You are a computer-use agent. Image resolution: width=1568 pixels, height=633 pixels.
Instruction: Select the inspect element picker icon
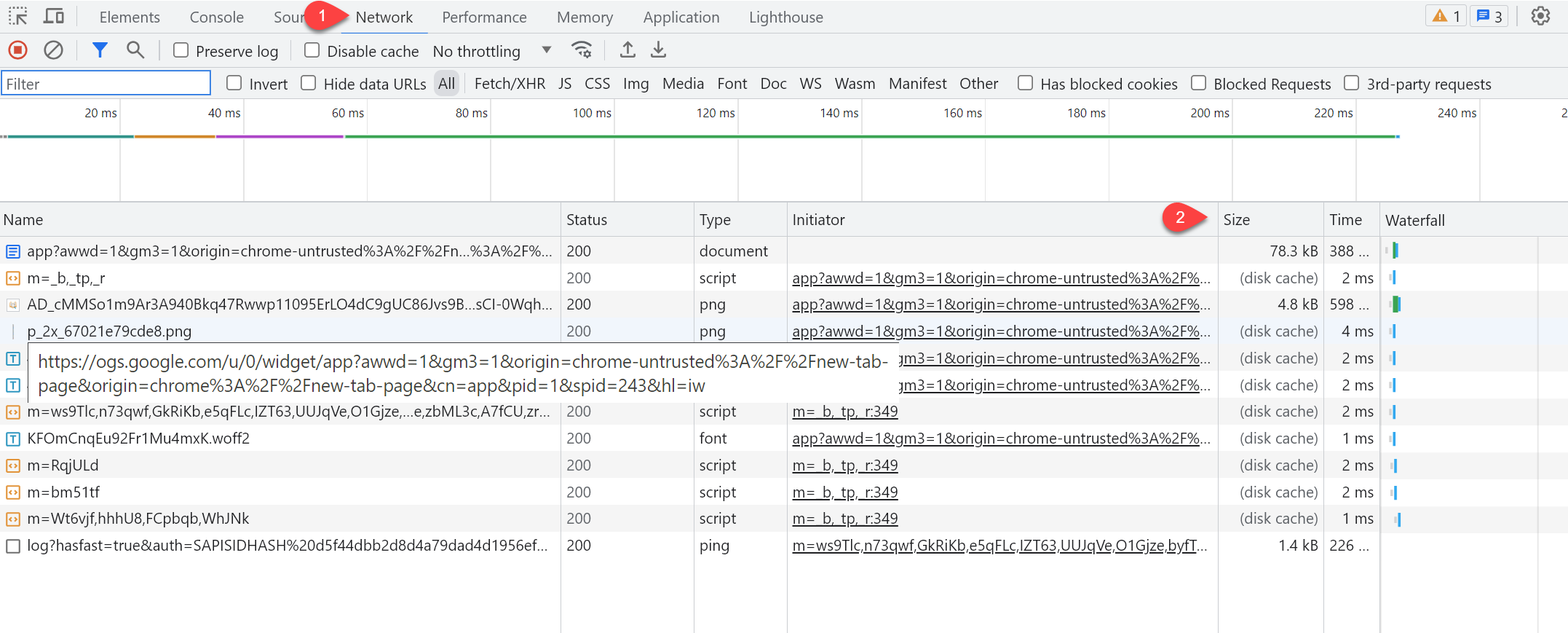[18, 16]
